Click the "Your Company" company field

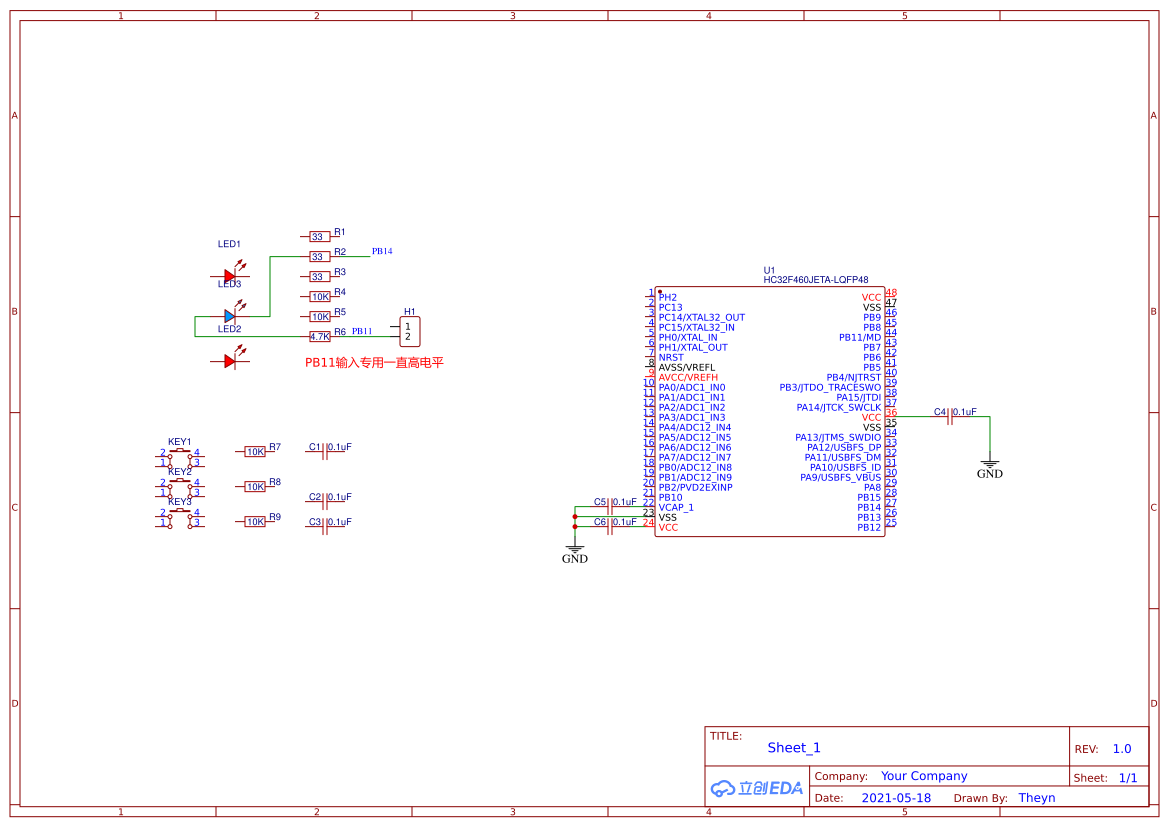pyautogui.click(x=924, y=776)
